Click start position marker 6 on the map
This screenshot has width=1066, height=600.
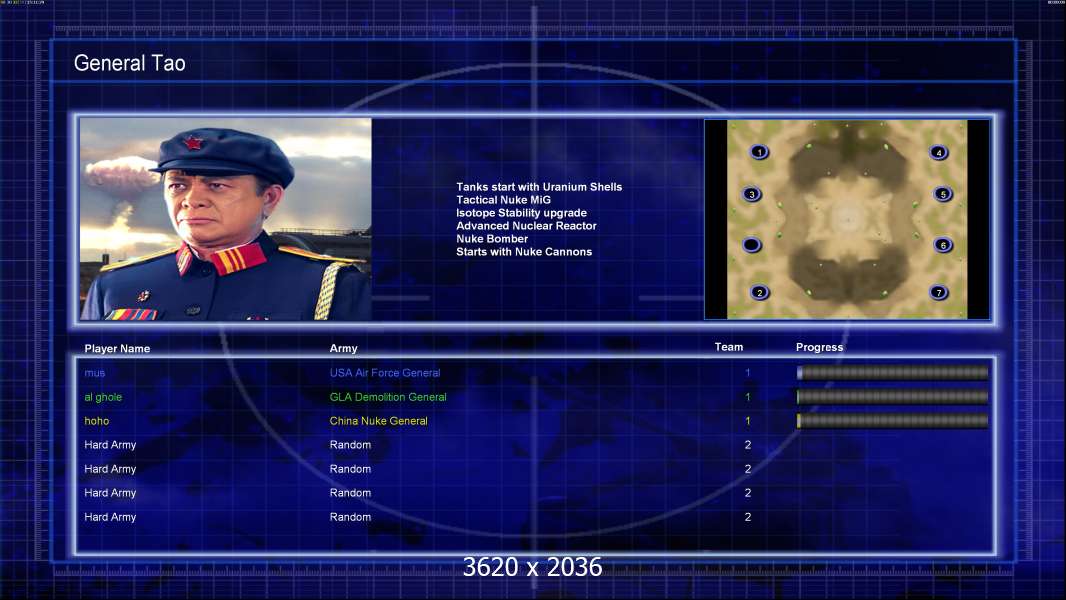[x=943, y=245]
